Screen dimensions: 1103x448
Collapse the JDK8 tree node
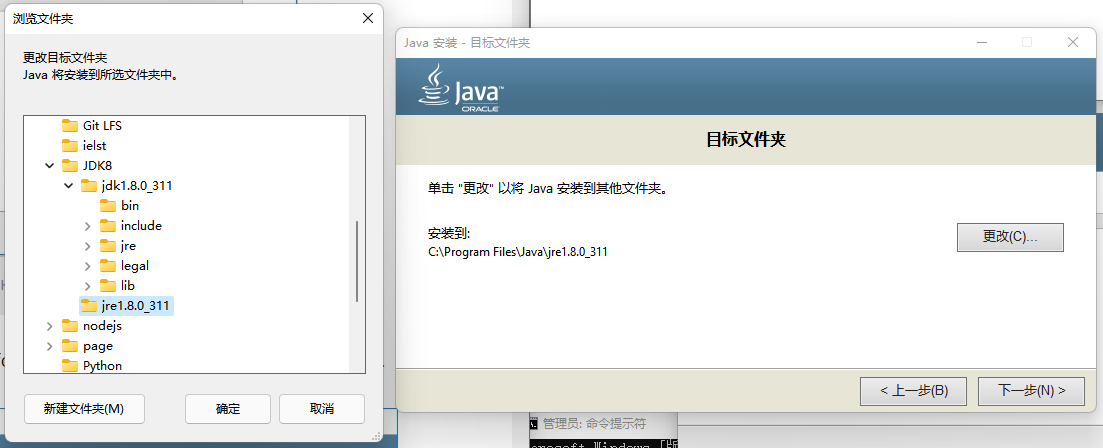tap(49, 166)
